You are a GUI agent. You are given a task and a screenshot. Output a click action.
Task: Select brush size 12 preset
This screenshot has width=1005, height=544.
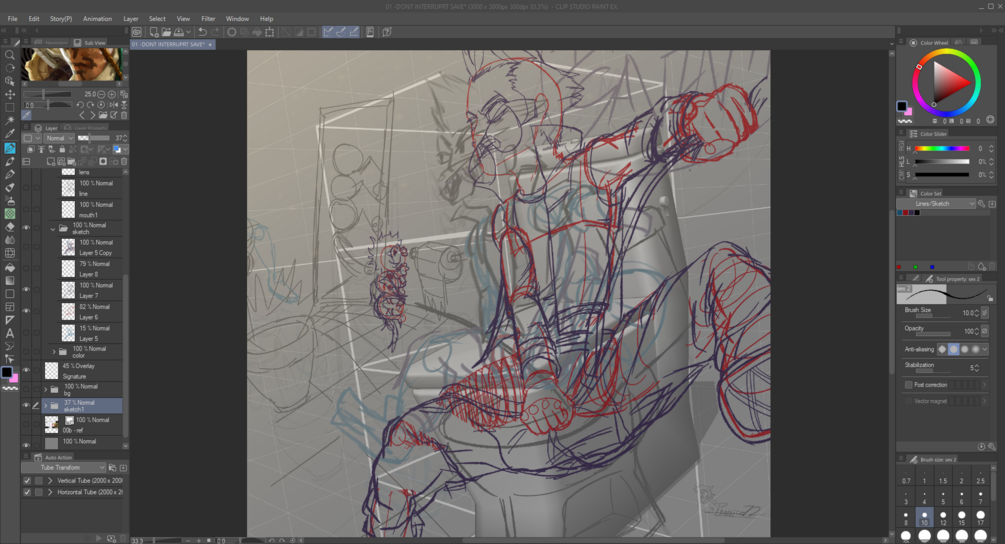(x=943, y=518)
